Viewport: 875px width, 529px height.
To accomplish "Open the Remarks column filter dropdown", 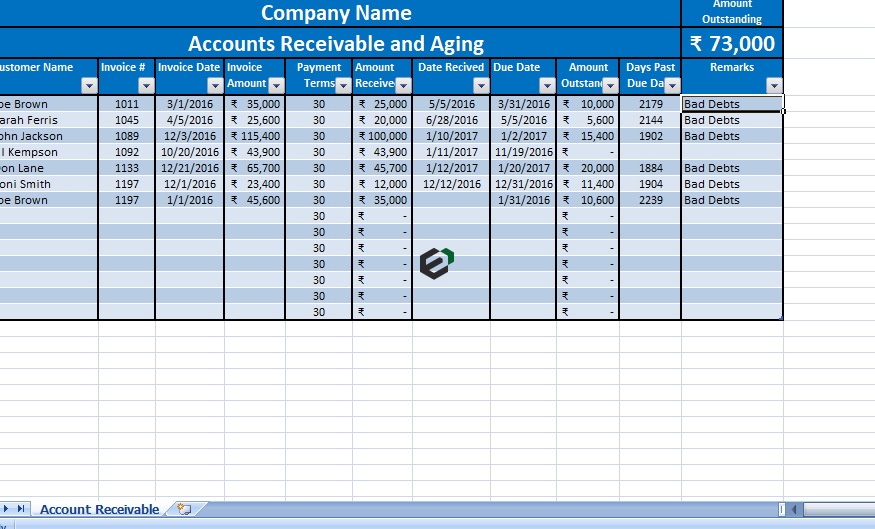I will click(x=773, y=86).
